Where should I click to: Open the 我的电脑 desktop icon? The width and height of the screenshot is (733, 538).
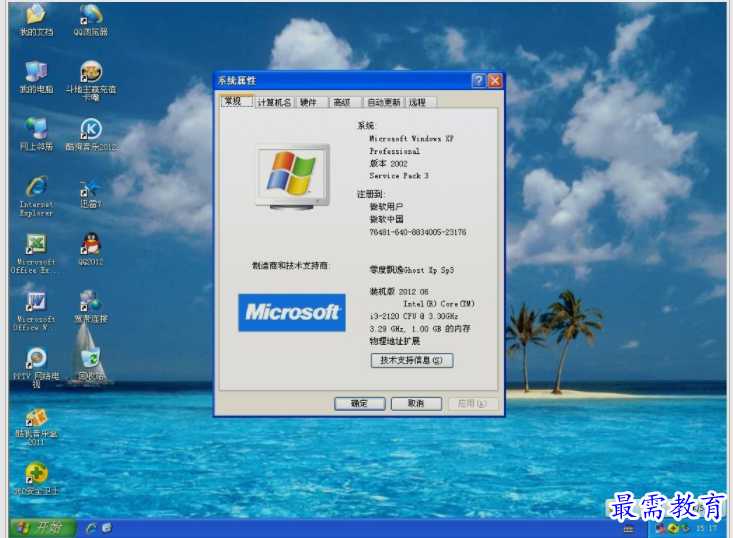click(x=36, y=77)
